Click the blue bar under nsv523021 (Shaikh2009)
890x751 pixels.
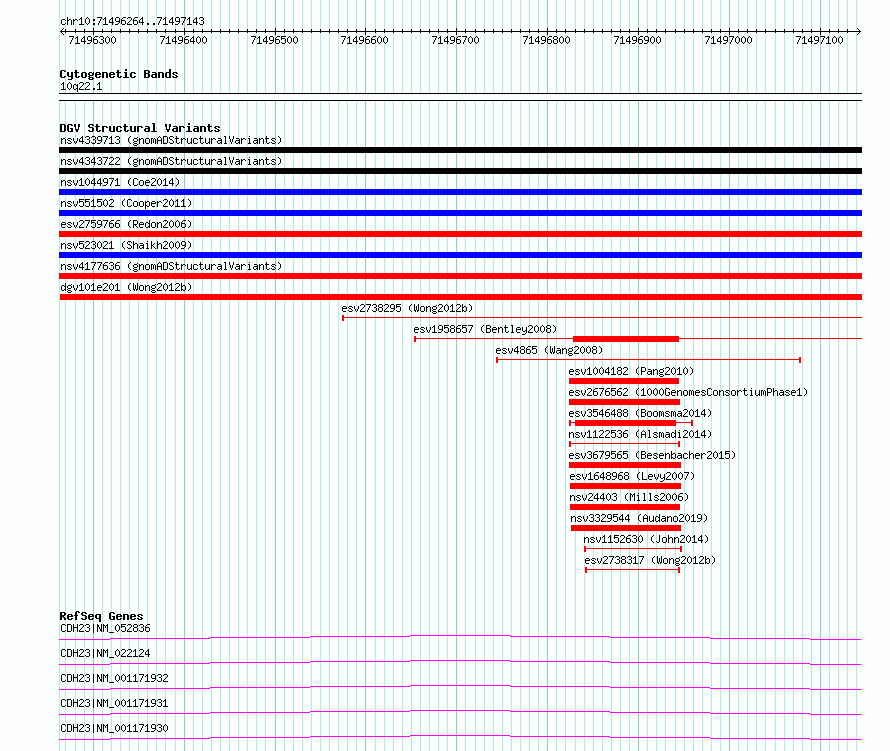pyautogui.click(x=460, y=255)
